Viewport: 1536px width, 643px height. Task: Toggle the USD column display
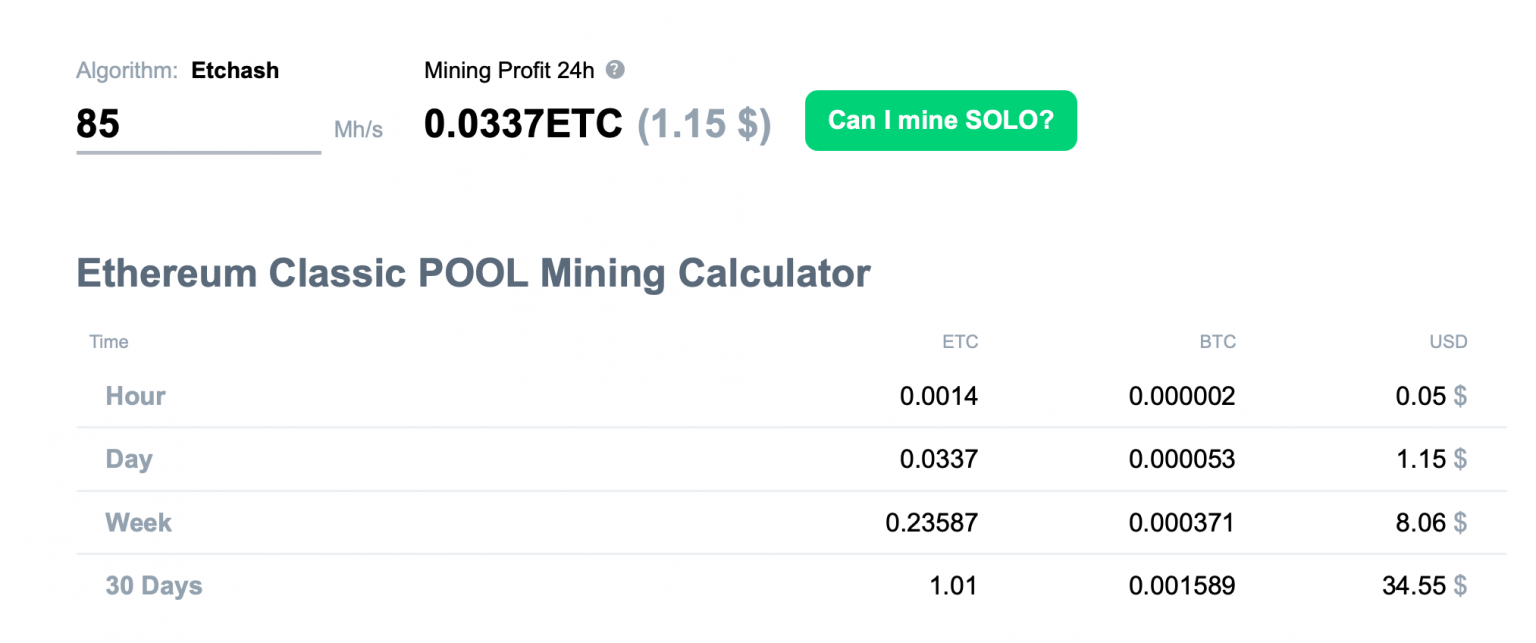pyautogui.click(x=1448, y=341)
